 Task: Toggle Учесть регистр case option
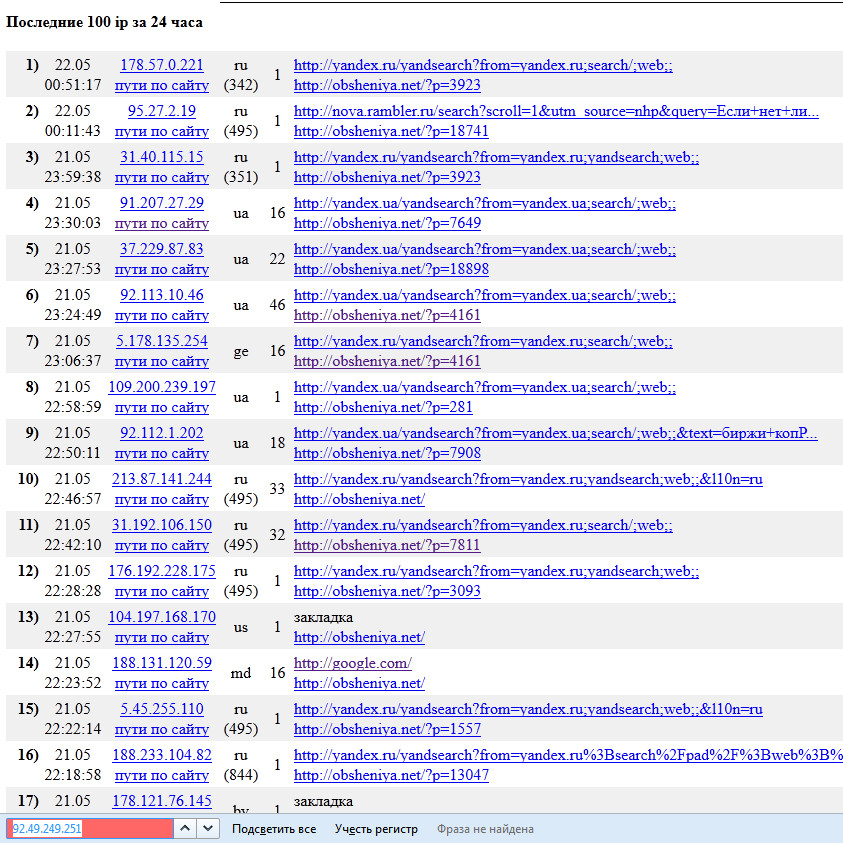pos(376,829)
